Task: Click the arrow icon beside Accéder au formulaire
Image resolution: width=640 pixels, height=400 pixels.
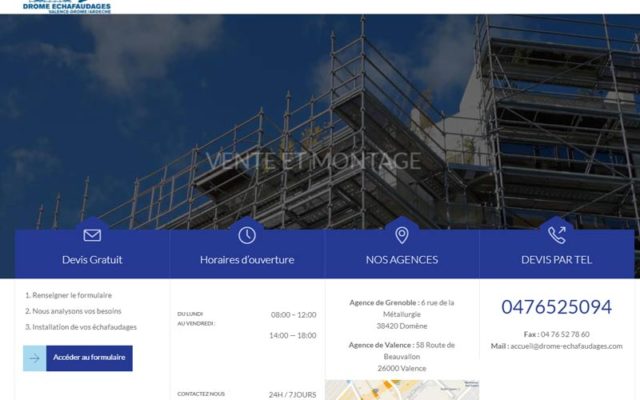Action: click(x=35, y=358)
